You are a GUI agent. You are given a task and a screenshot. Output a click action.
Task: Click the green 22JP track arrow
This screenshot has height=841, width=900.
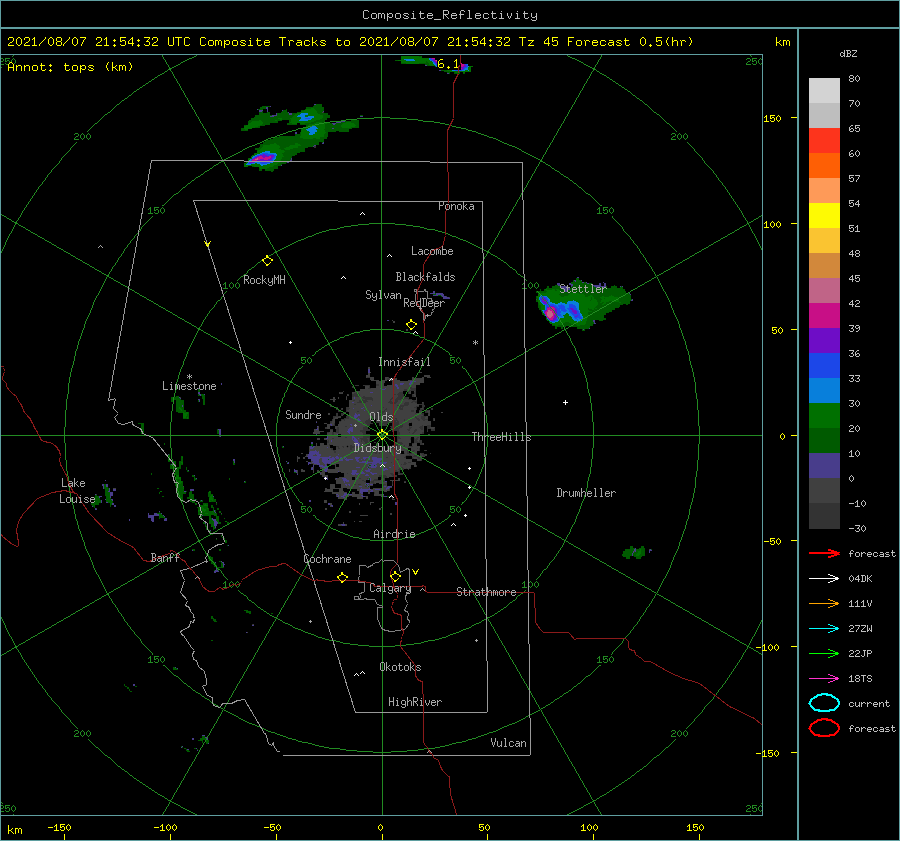824,653
